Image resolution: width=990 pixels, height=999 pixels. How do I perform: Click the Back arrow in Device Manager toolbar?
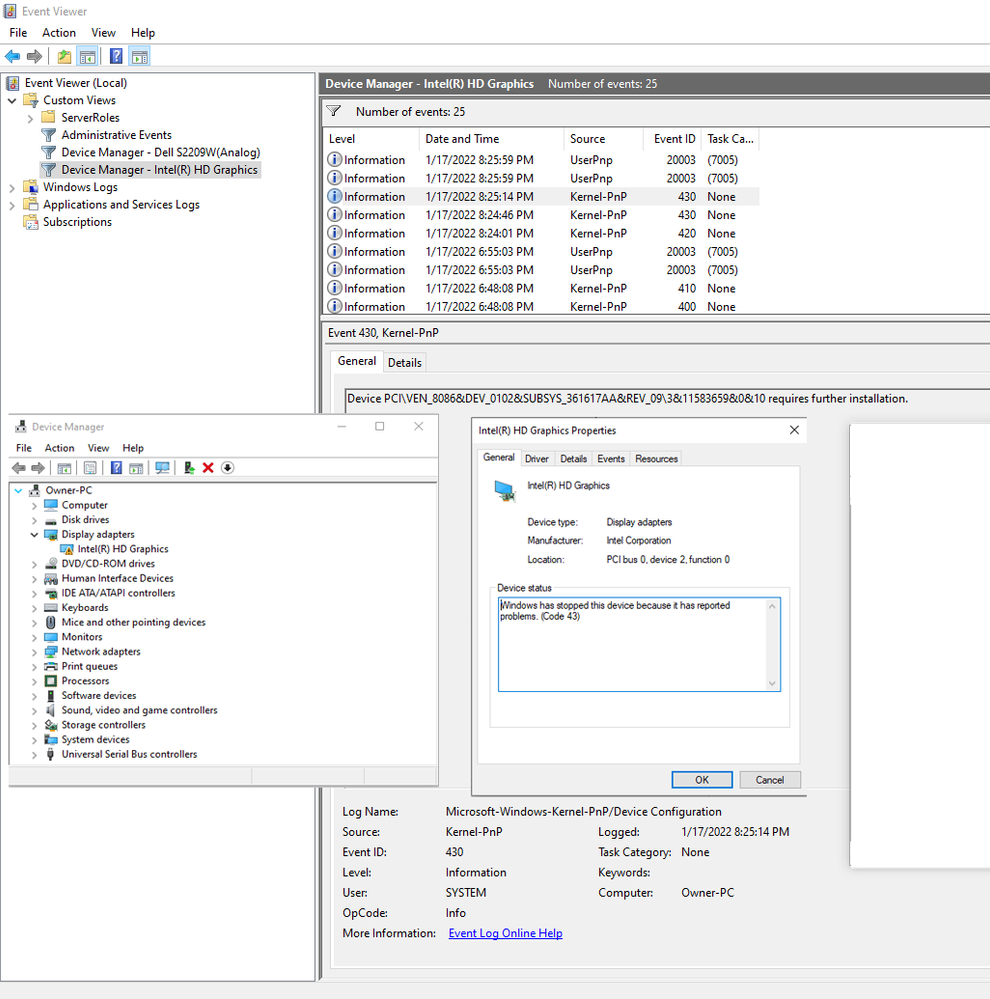[18, 468]
